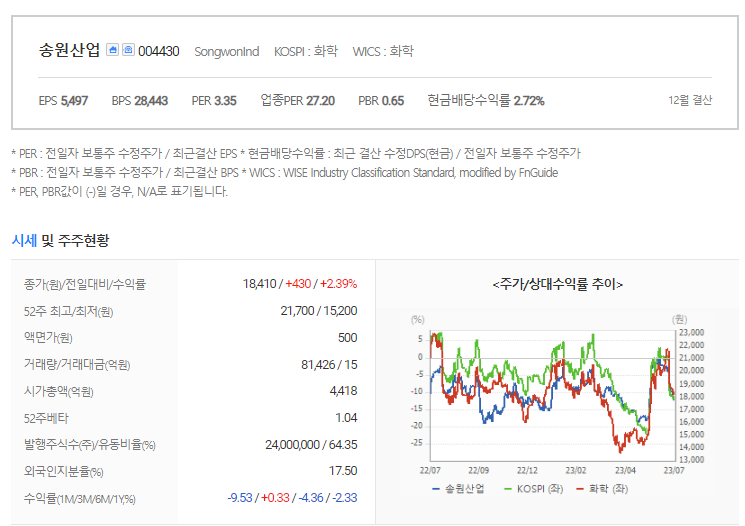Select the company name 송원산업

69,50
